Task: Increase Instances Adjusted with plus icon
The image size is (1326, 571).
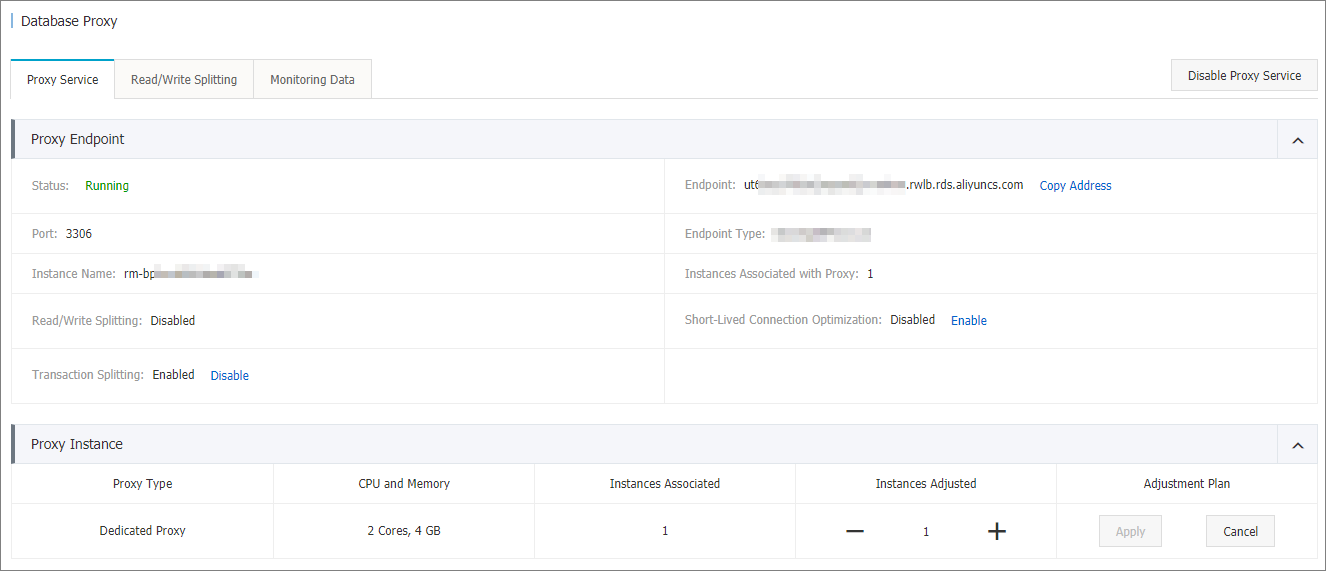Action: (x=996, y=532)
